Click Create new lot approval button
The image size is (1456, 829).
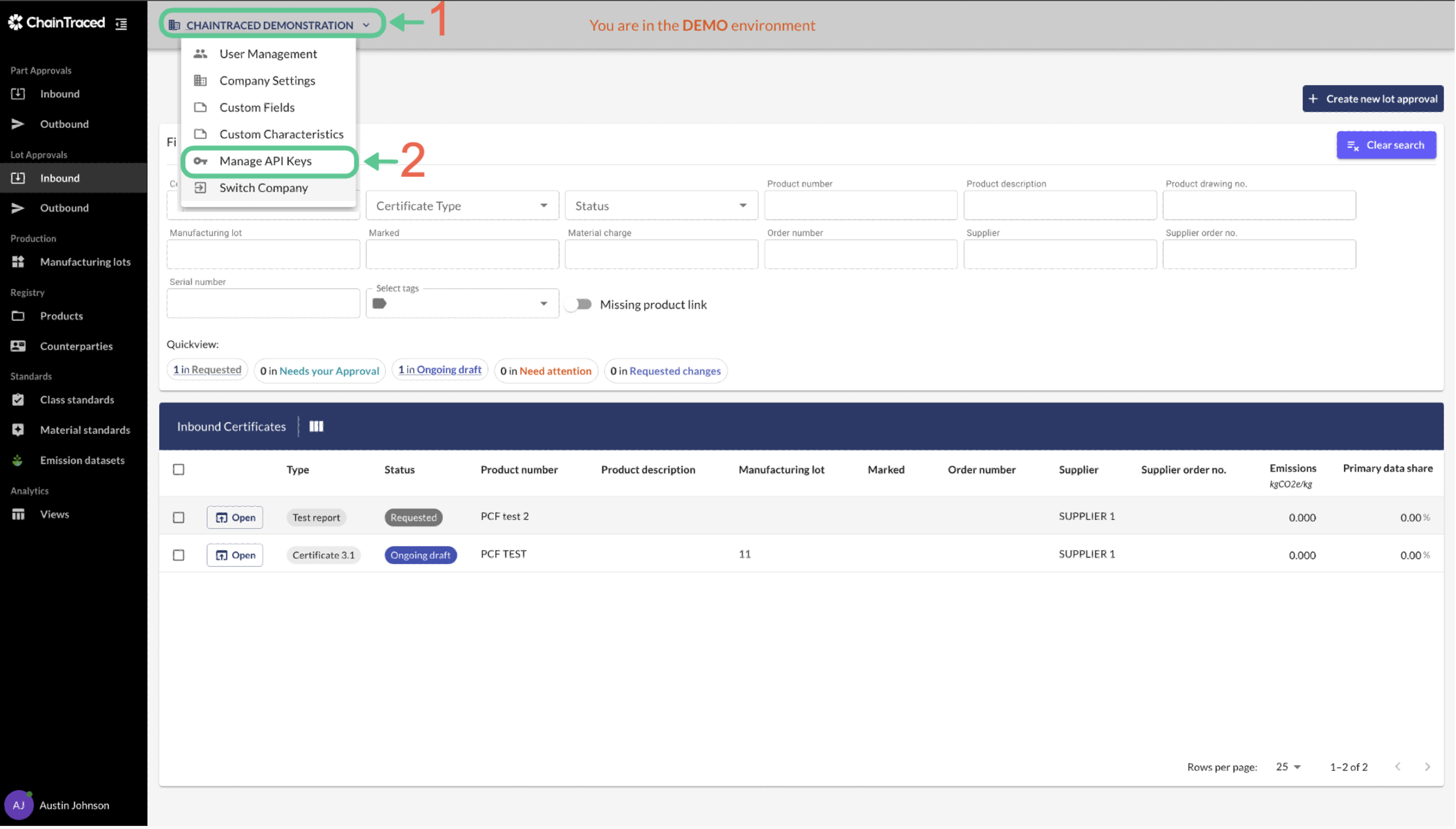tap(1373, 99)
